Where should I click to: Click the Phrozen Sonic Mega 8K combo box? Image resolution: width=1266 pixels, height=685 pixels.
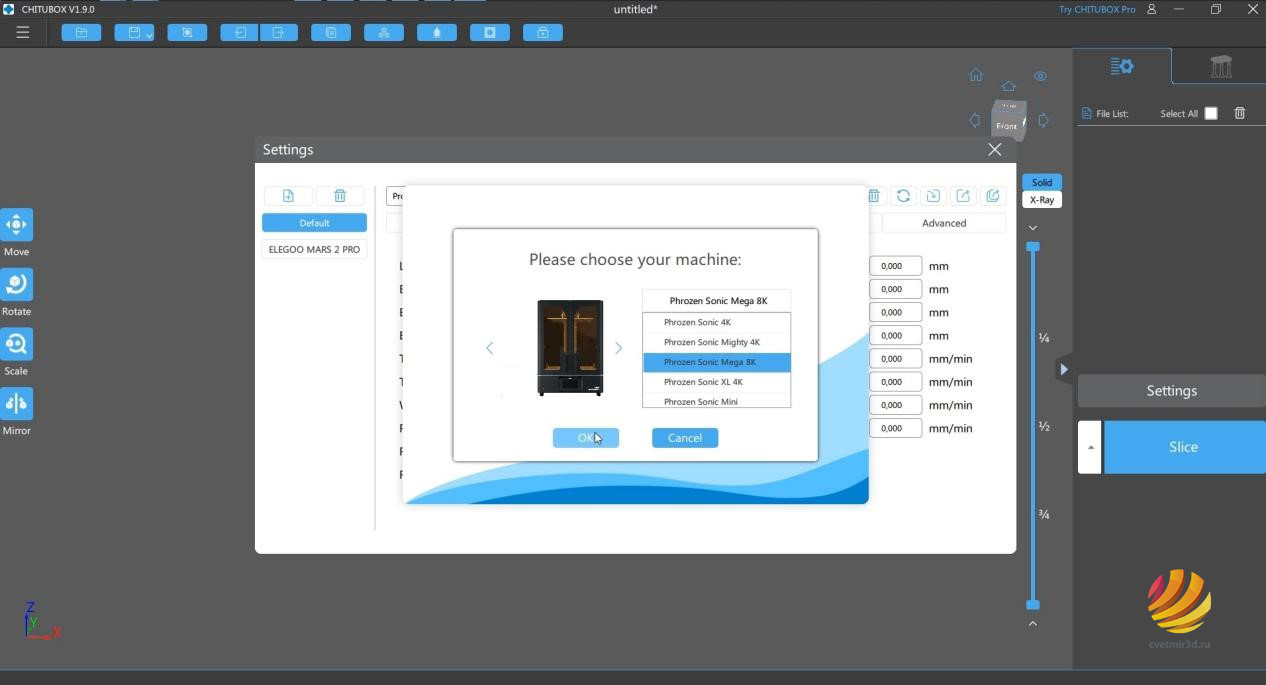pyautogui.click(x=716, y=300)
